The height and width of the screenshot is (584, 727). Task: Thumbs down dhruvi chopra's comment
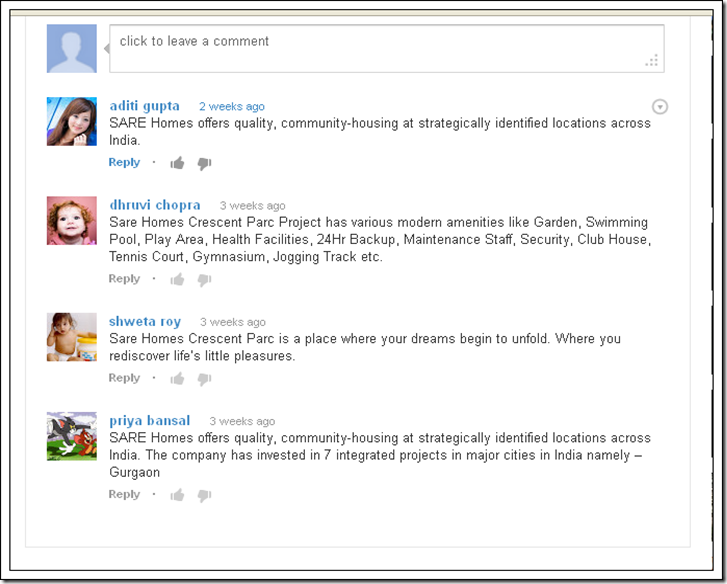click(204, 280)
